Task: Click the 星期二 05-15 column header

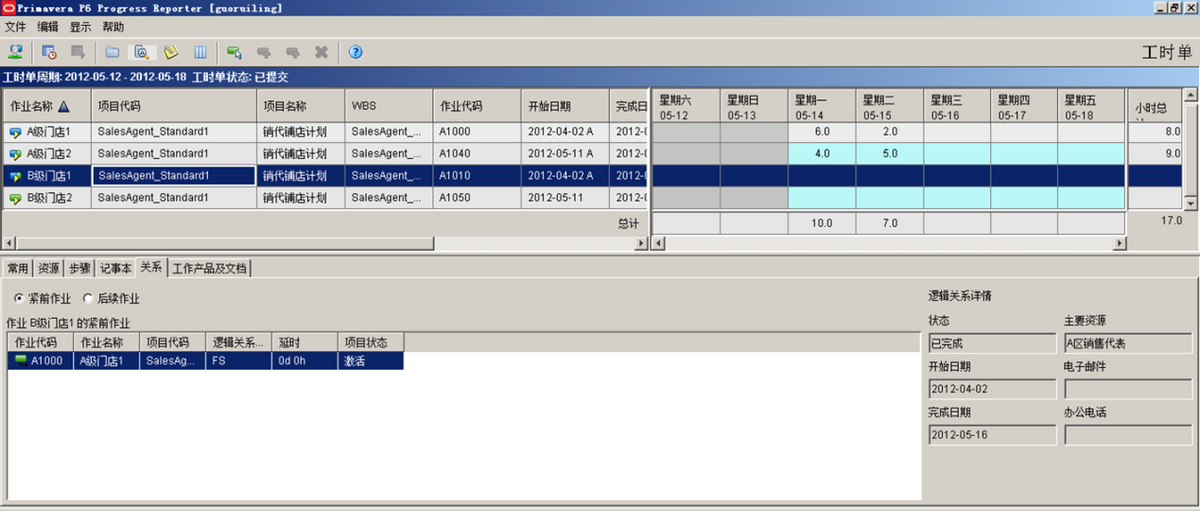Action: (889, 106)
